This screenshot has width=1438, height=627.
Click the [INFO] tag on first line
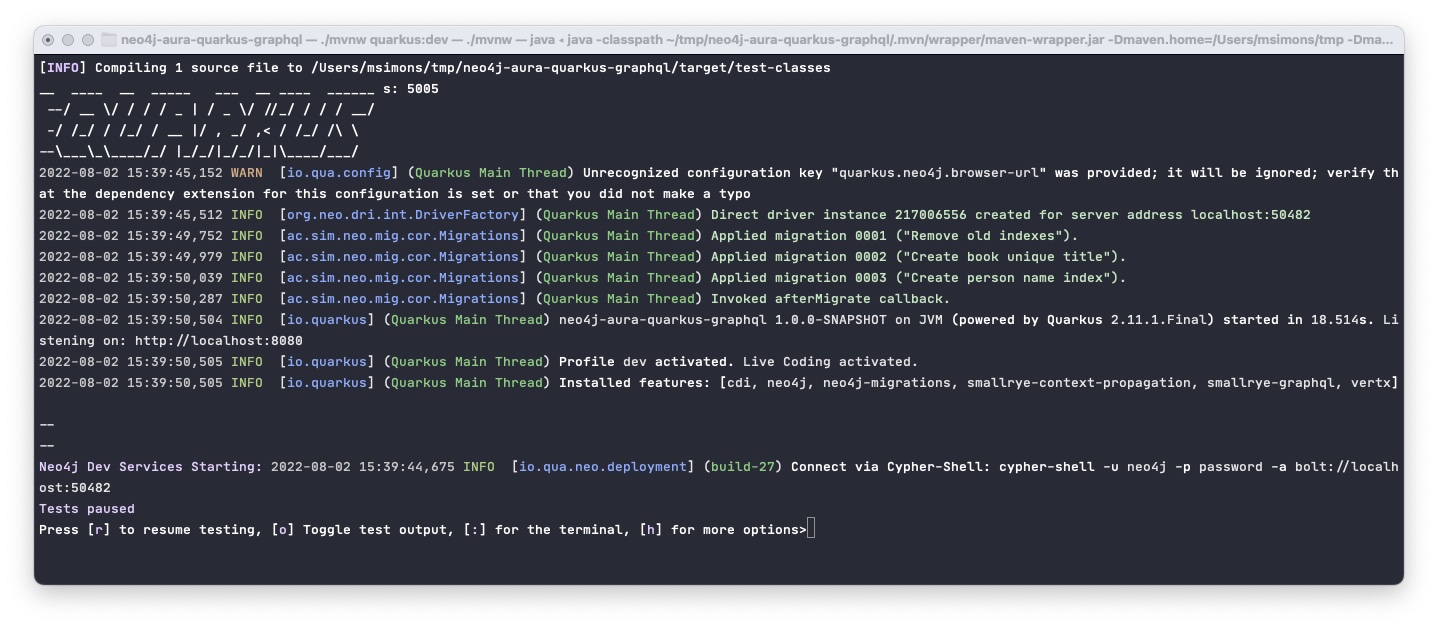(x=63, y=68)
